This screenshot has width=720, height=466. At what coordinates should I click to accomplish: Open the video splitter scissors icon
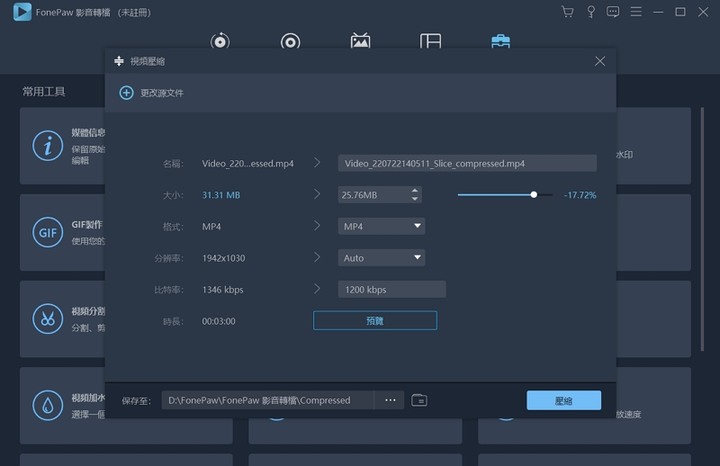coord(48,319)
